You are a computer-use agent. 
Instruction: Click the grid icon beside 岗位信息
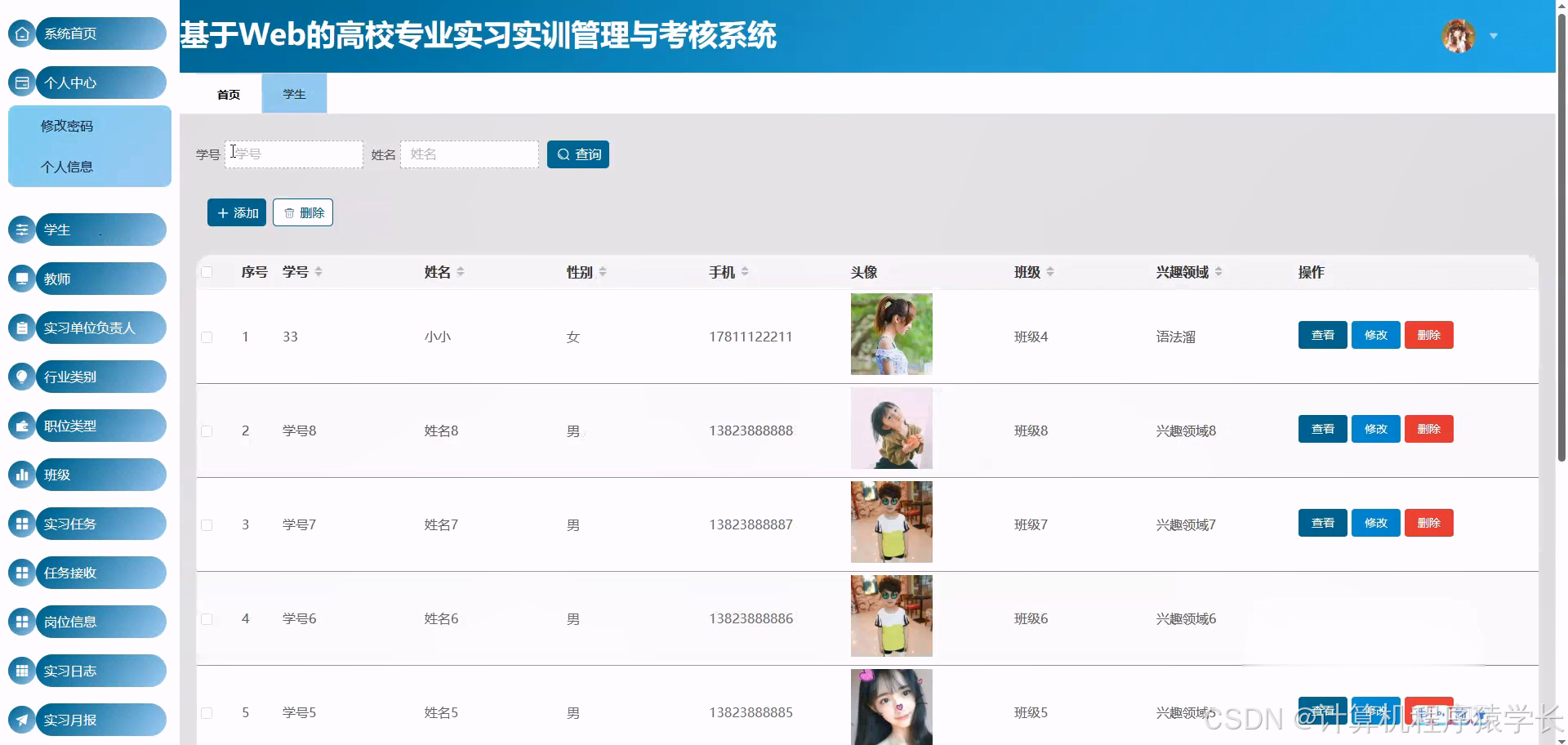click(22, 622)
